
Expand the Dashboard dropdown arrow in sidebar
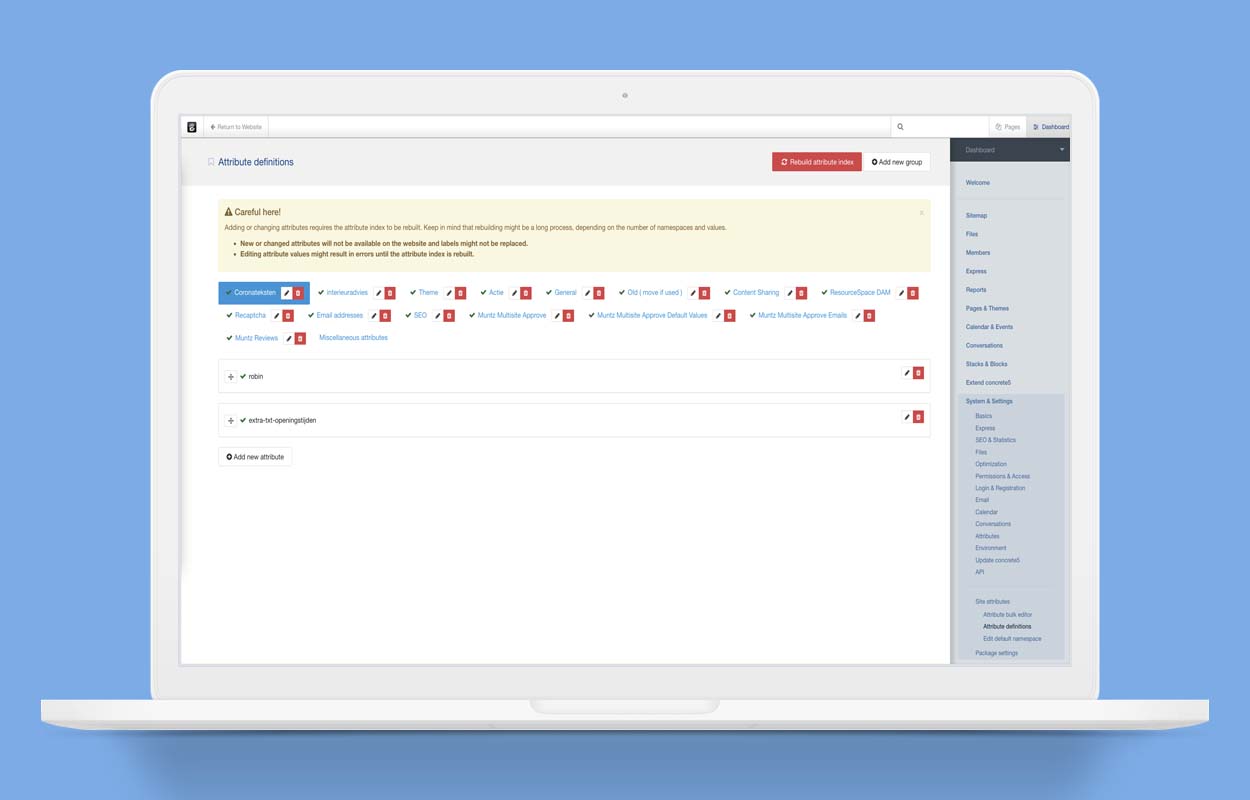(x=1061, y=150)
